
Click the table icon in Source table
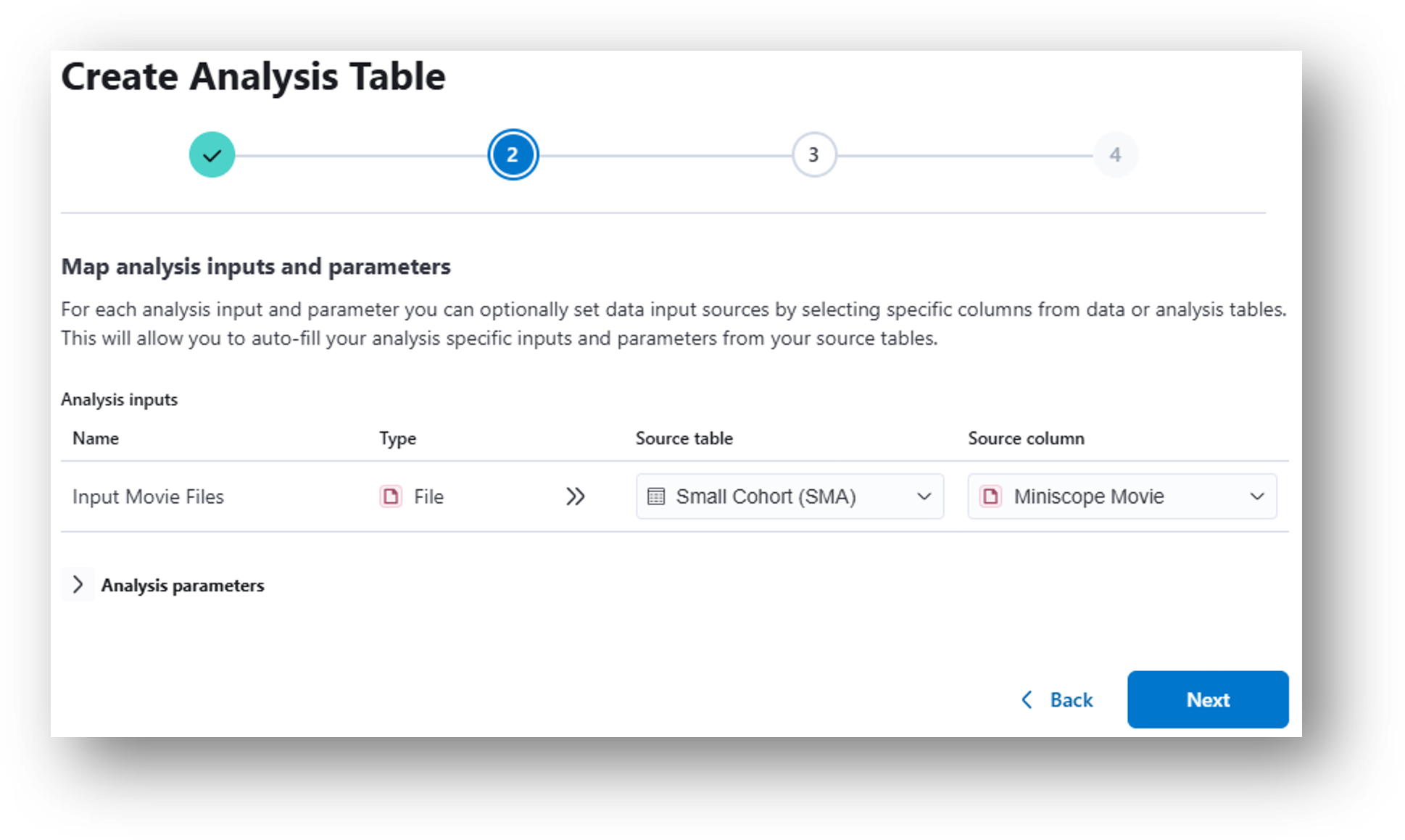[656, 496]
